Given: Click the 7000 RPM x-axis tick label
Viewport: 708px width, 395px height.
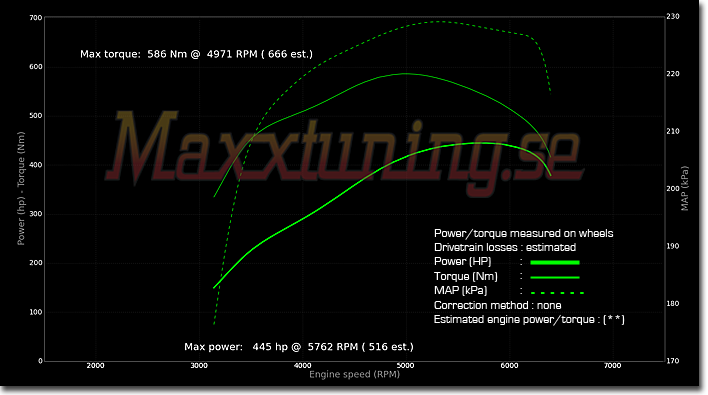Looking at the screenshot, I should tap(612, 366).
